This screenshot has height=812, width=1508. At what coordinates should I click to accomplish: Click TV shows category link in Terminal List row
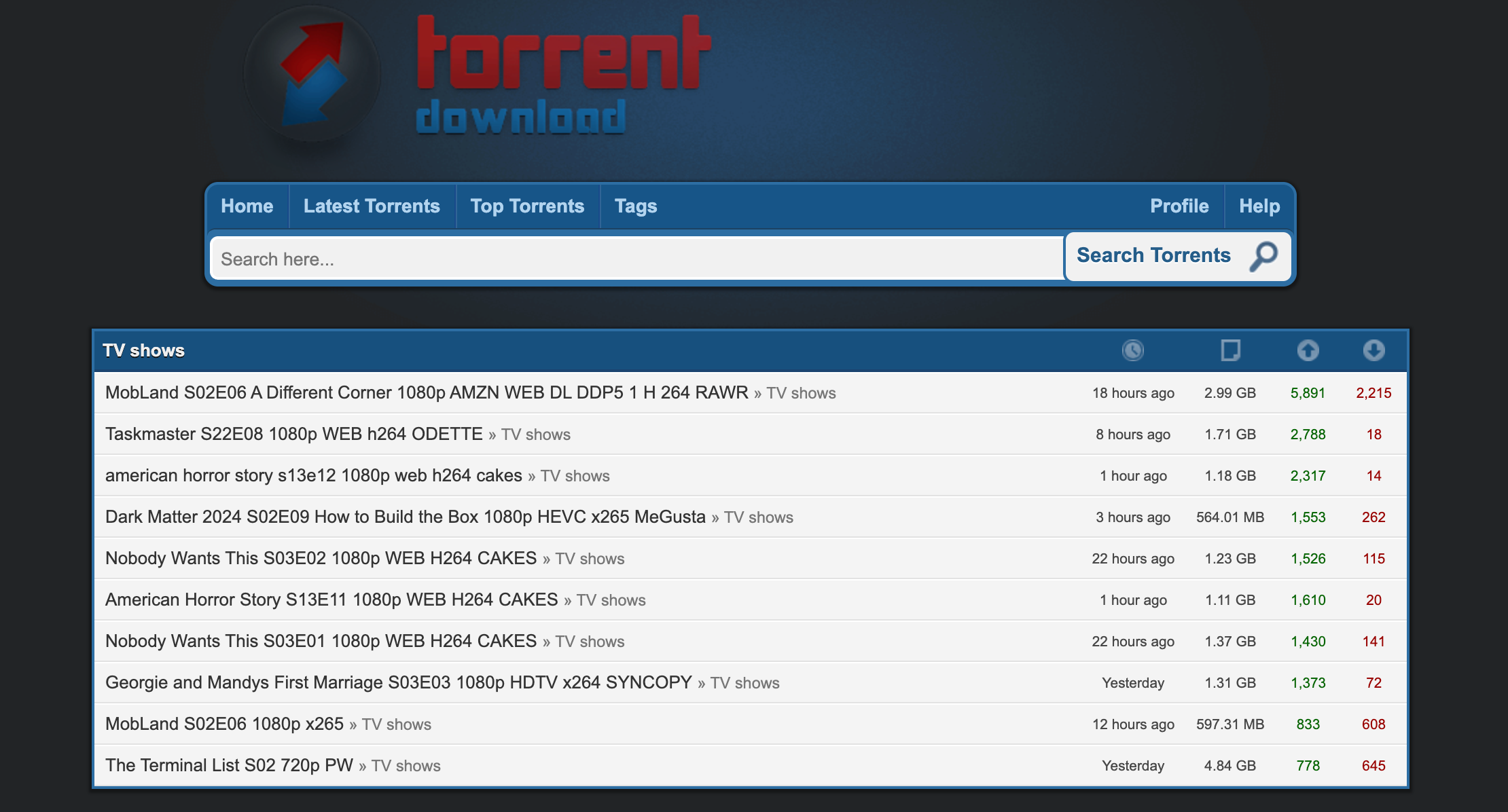tap(406, 766)
